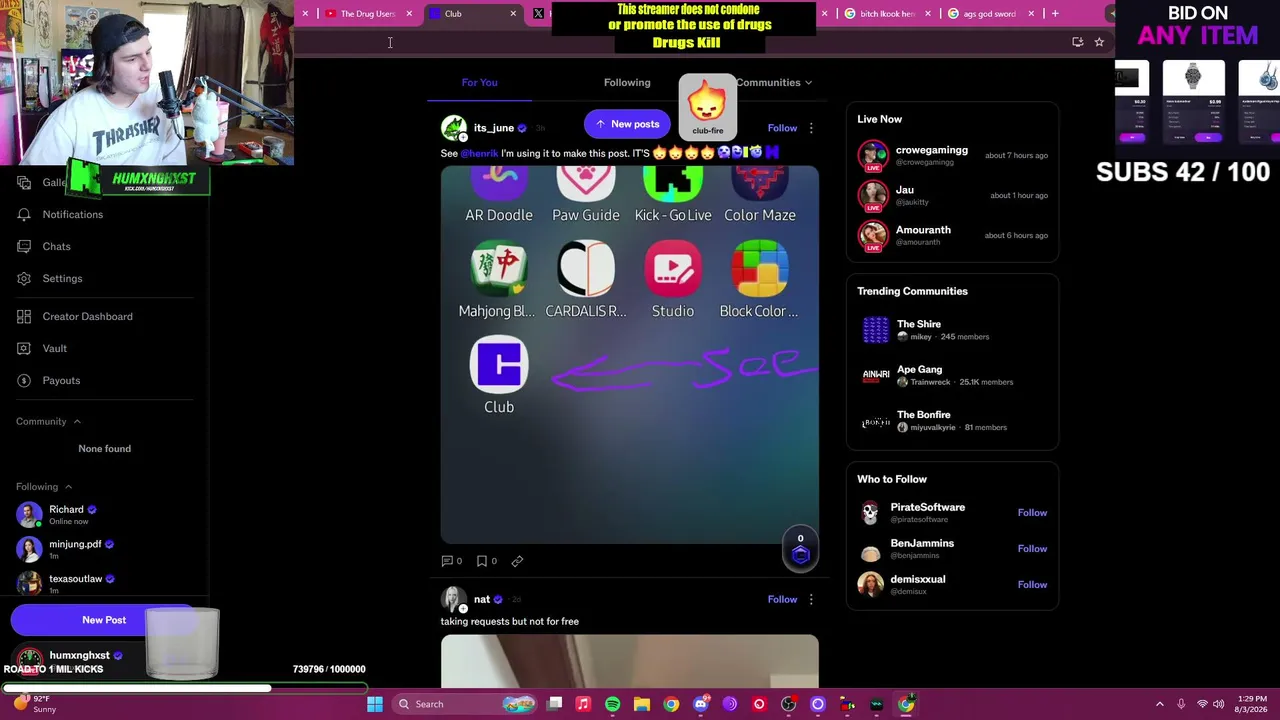
Task: Open crowegamingg live stream
Action: [x=952, y=155]
